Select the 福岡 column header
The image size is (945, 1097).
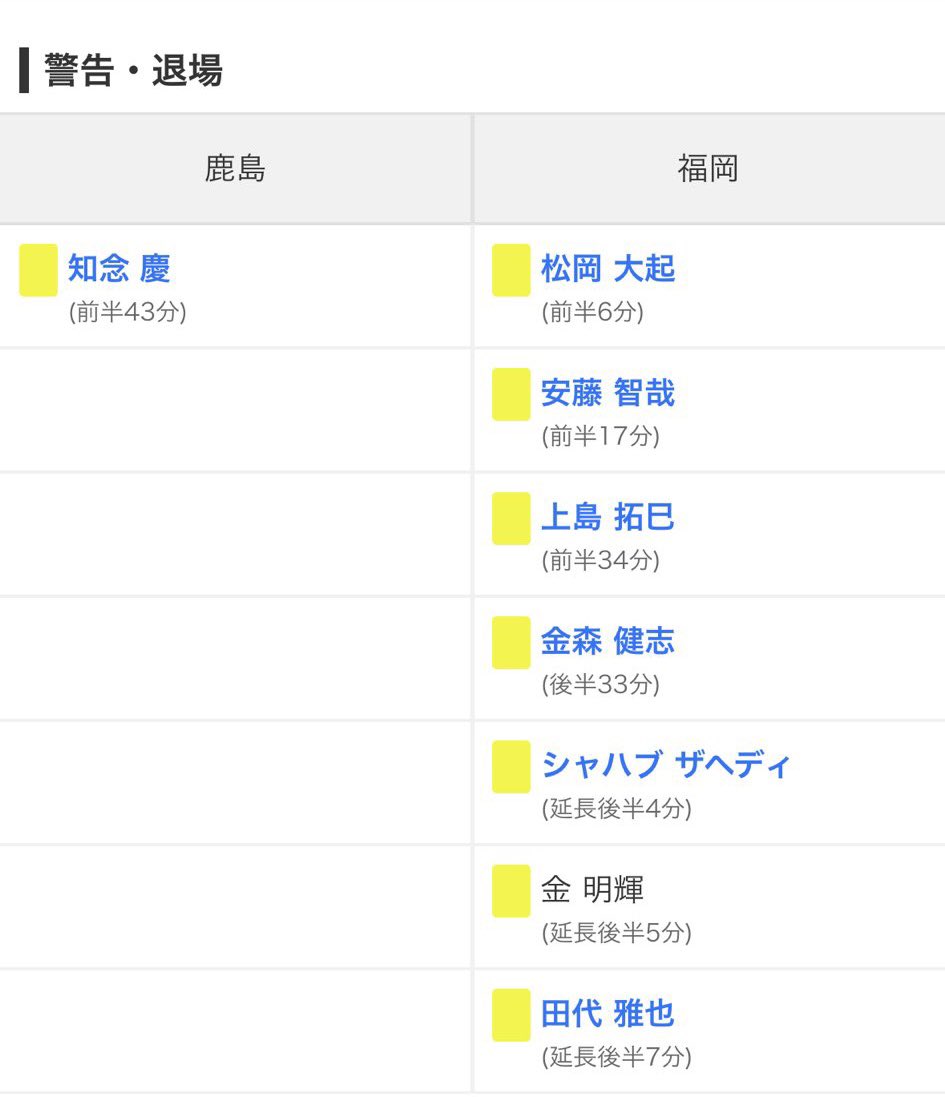(x=709, y=169)
